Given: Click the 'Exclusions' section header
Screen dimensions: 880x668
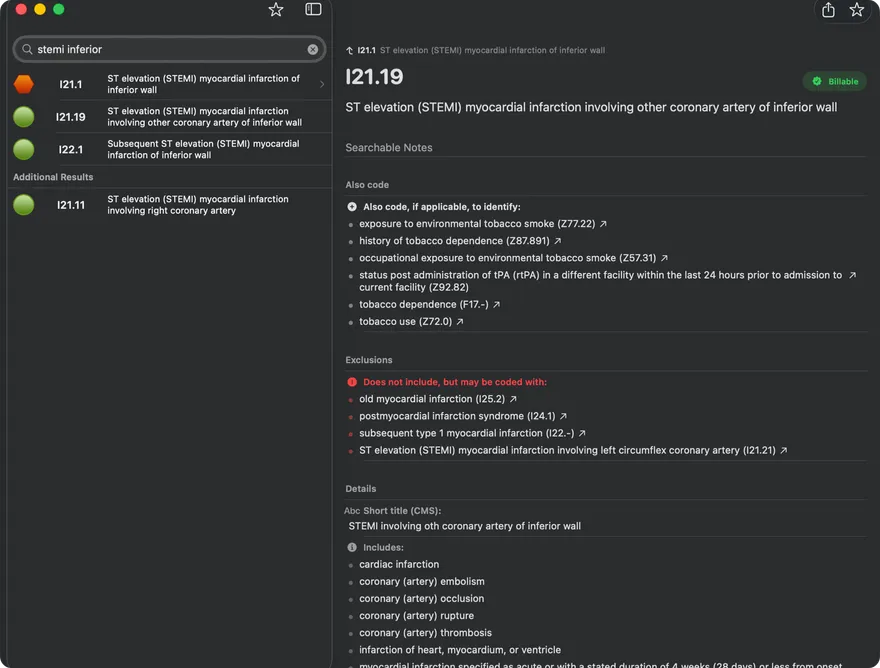Looking at the screenshot, I should [369, 360].
